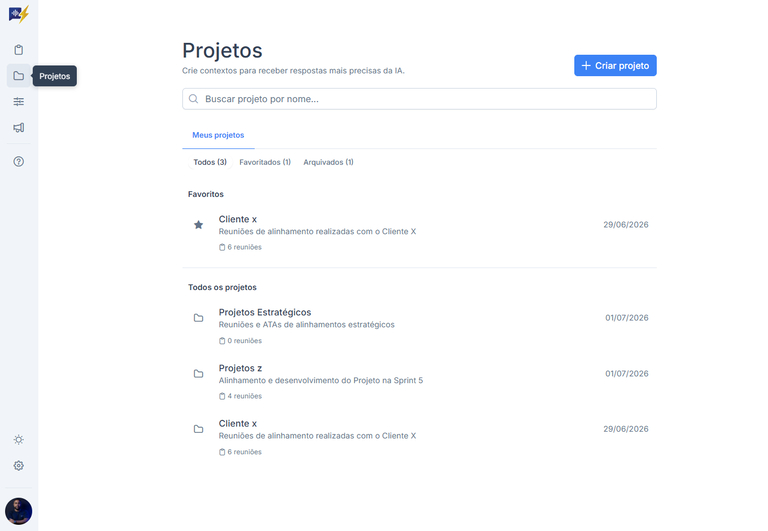
Task: Click the 6 reuniões count under Favoritos
Action: coord(240,247)
